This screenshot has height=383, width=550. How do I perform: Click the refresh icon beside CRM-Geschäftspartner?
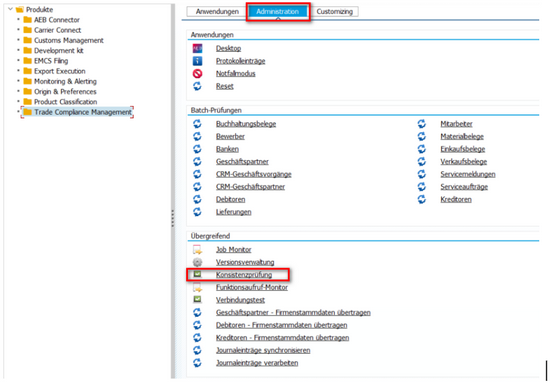[197, 187]
